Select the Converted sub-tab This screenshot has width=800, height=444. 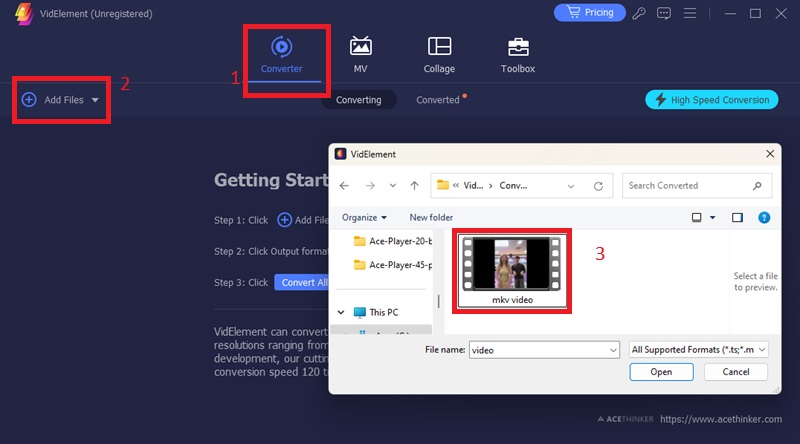[x=438, y=100]
